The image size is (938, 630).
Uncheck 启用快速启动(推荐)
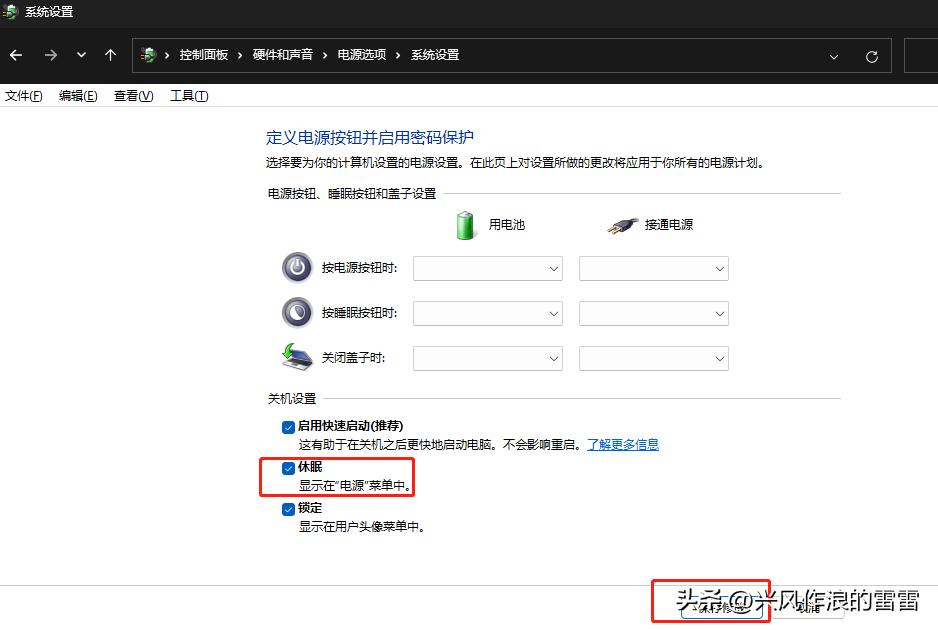(288, 426)
